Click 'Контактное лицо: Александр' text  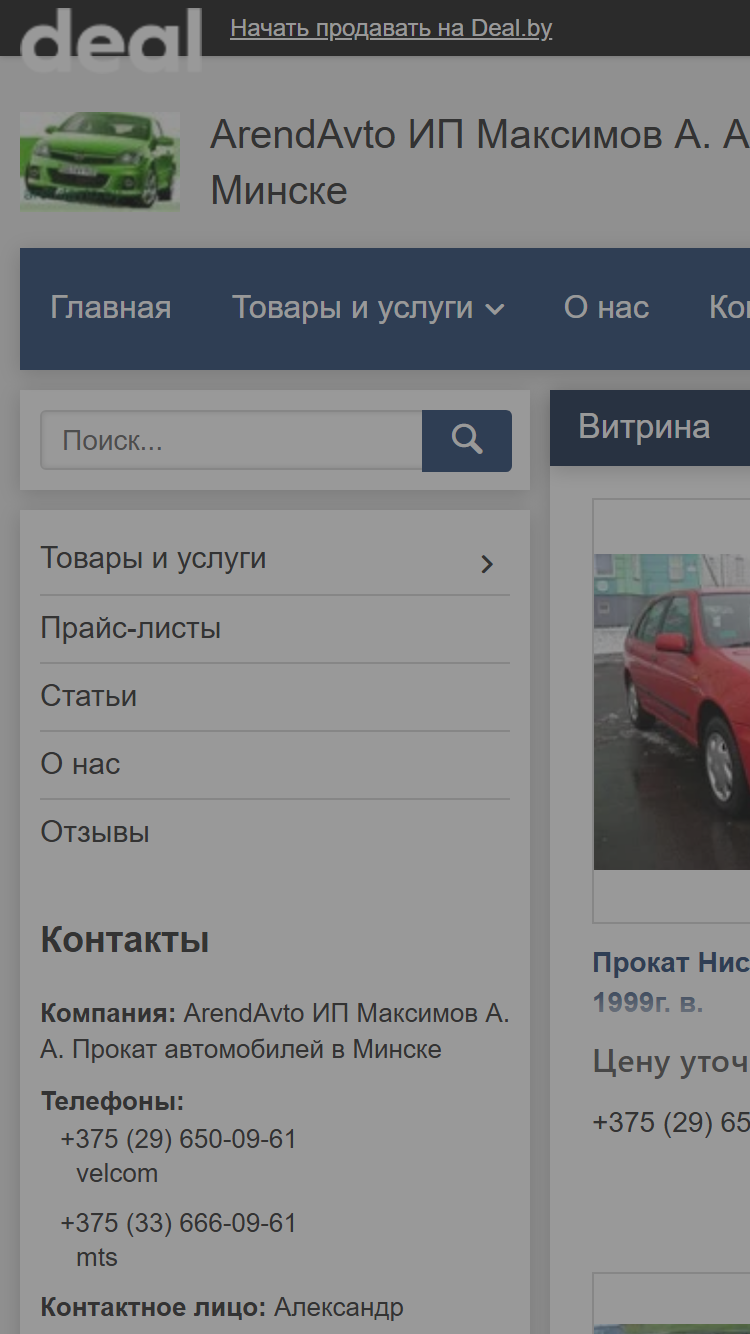click(x=222, y=1307)
